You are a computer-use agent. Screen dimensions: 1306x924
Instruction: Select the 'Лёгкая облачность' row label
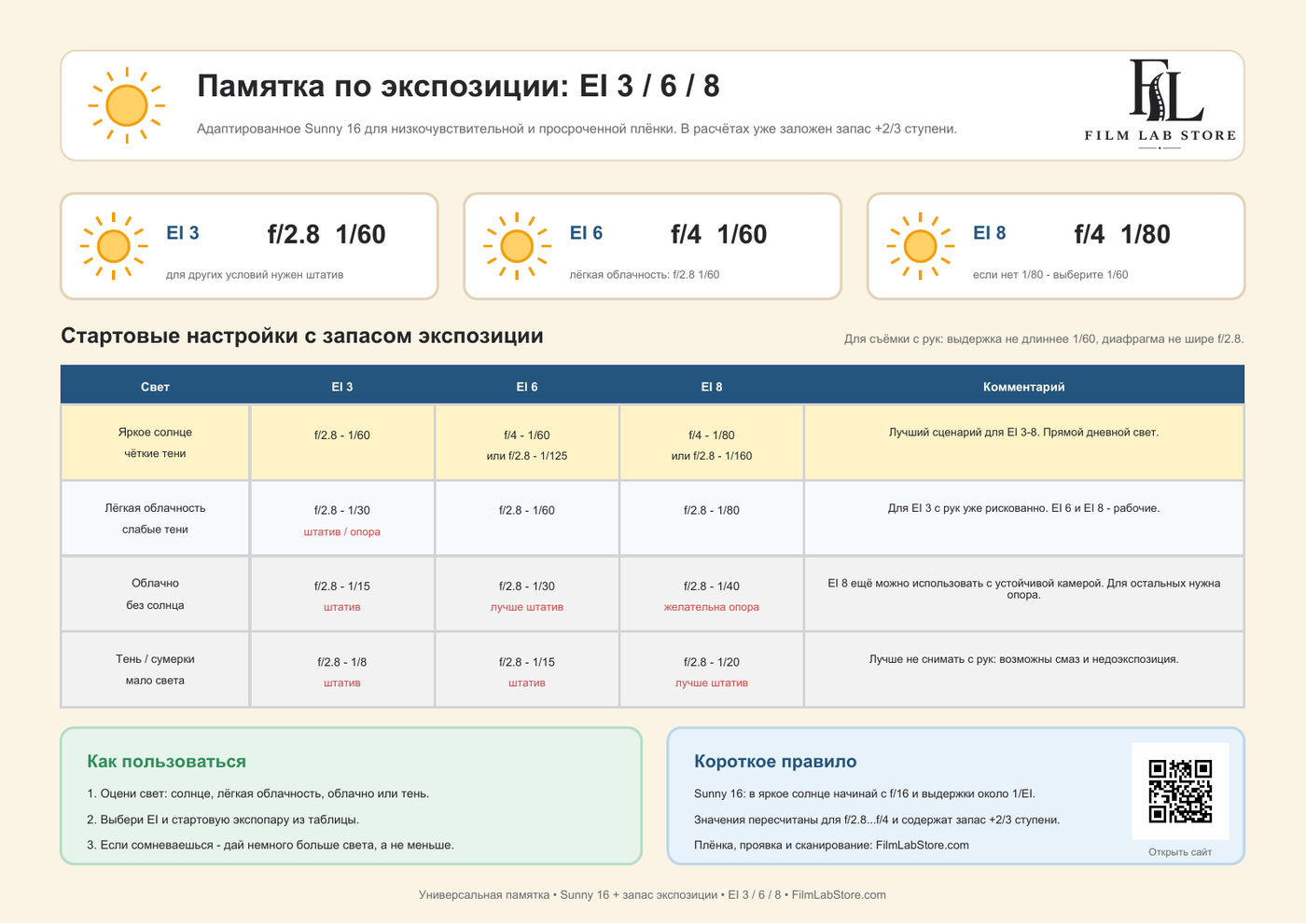tap(155, 508)
